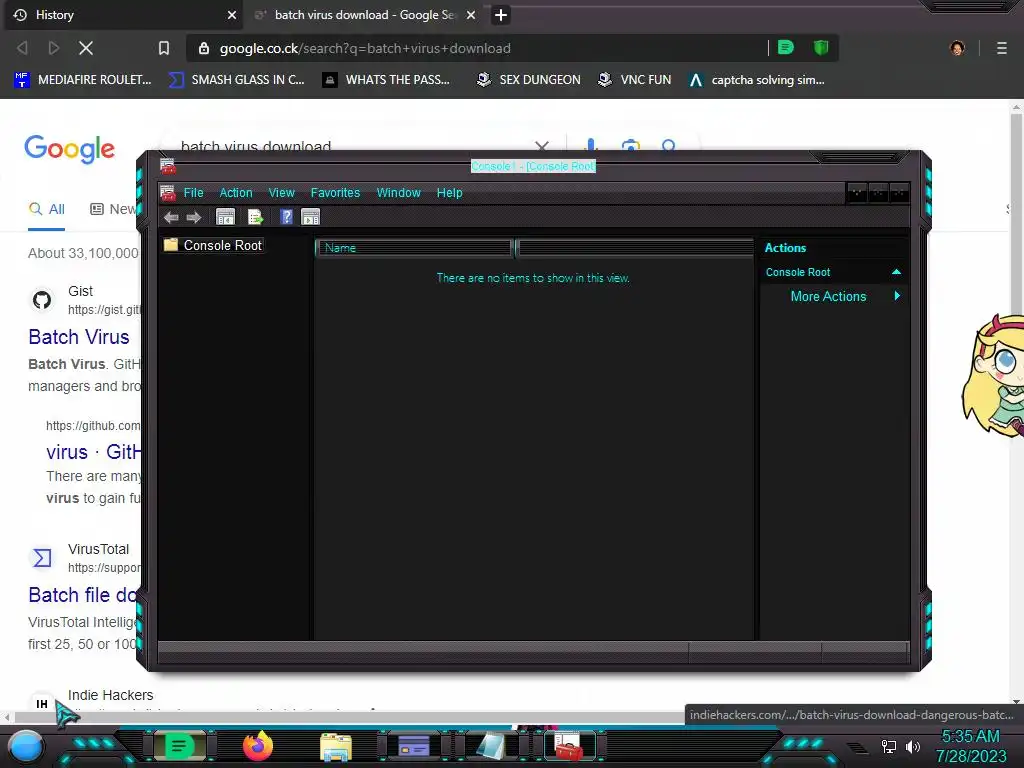Click the green chat extension icon
1024x768 pixels.
pos(786,48)
